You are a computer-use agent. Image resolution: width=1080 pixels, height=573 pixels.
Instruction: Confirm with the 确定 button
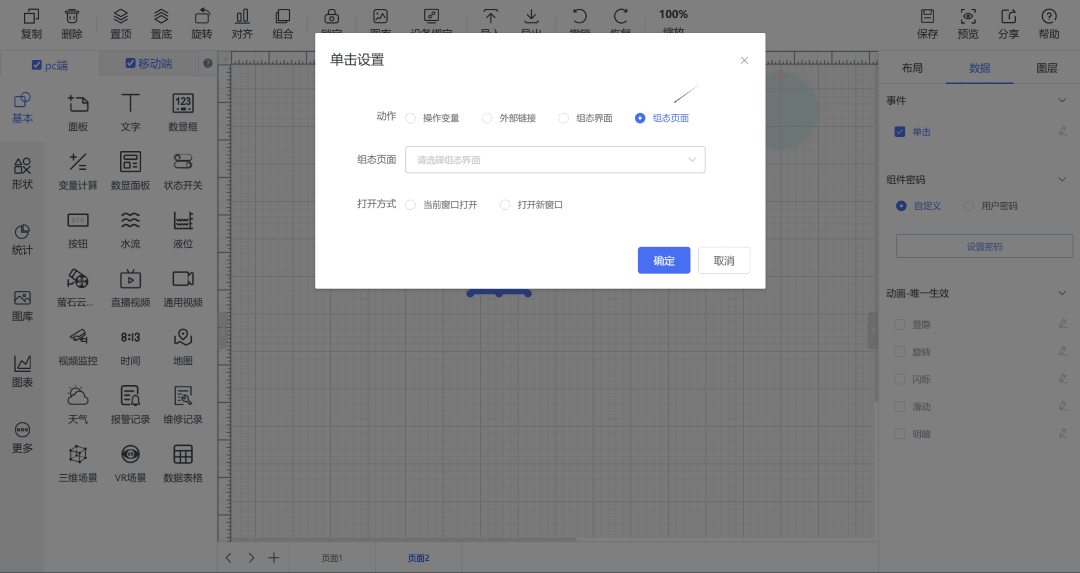(x=664, y=260)
